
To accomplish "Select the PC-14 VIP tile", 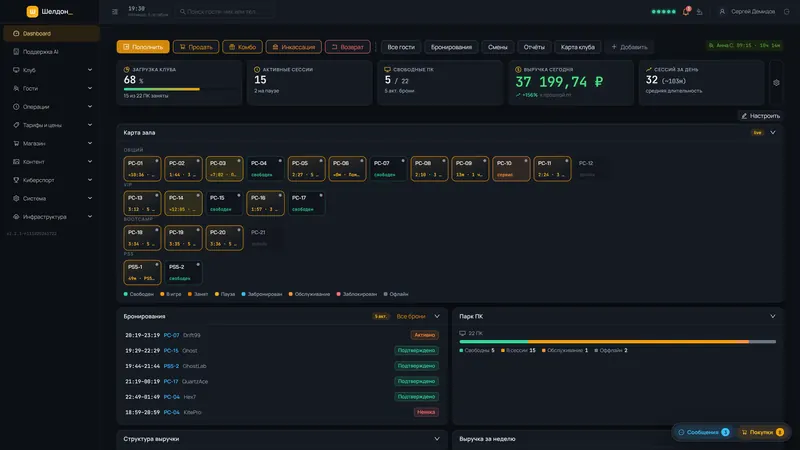I will (x=183, y=203).
